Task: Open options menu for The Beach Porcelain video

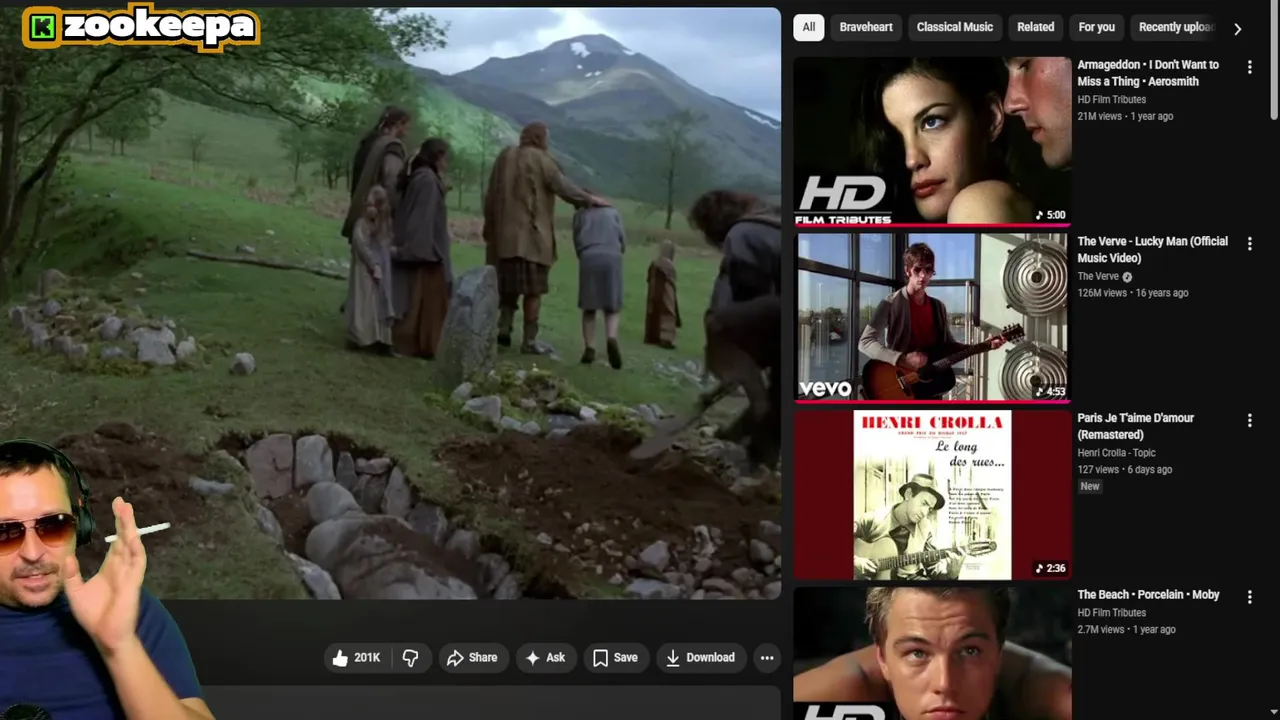Action: point(1249,597)
